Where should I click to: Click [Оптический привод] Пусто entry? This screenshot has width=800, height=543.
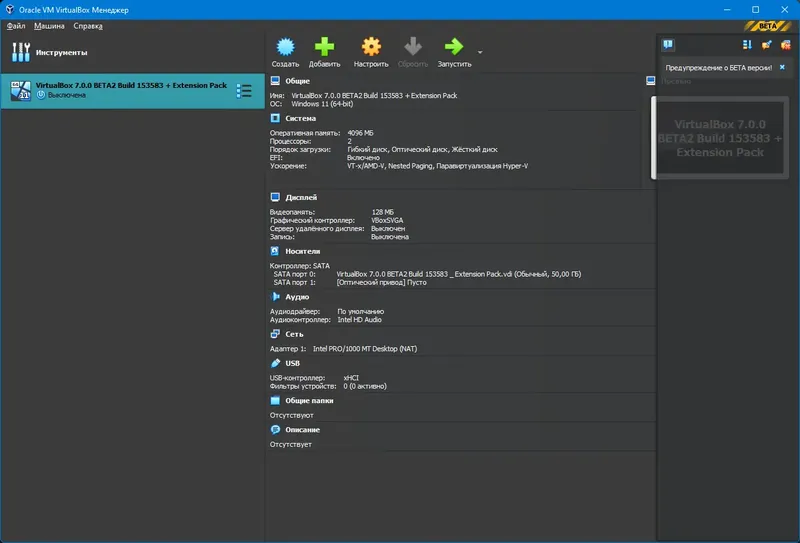point(381,282)
